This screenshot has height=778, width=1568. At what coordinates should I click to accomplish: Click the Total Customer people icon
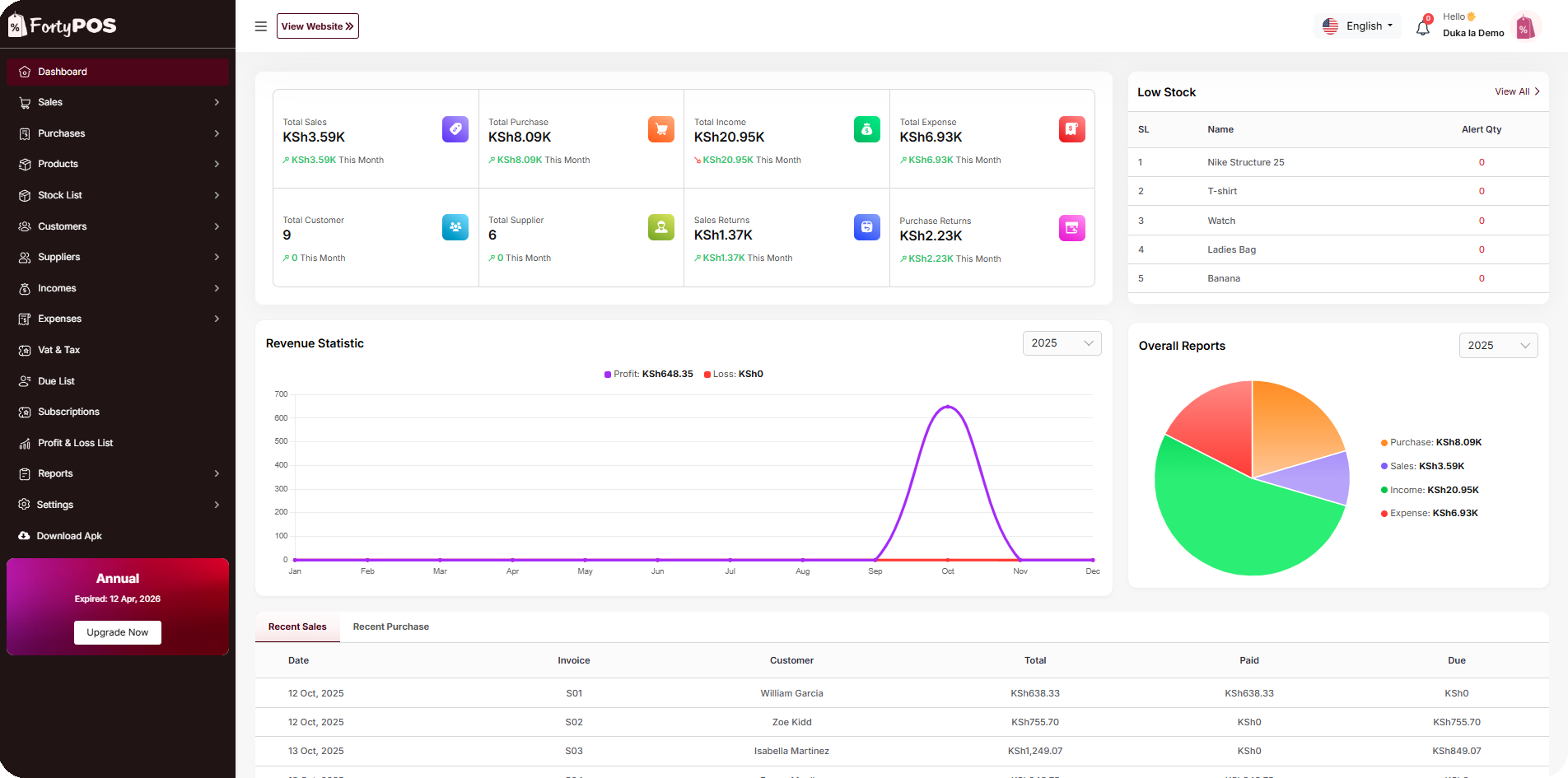click(x=455, y=227)
